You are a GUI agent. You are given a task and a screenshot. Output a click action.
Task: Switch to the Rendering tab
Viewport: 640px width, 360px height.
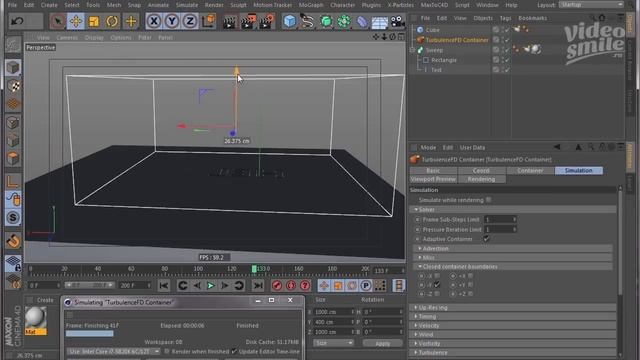tap(482, 179)
